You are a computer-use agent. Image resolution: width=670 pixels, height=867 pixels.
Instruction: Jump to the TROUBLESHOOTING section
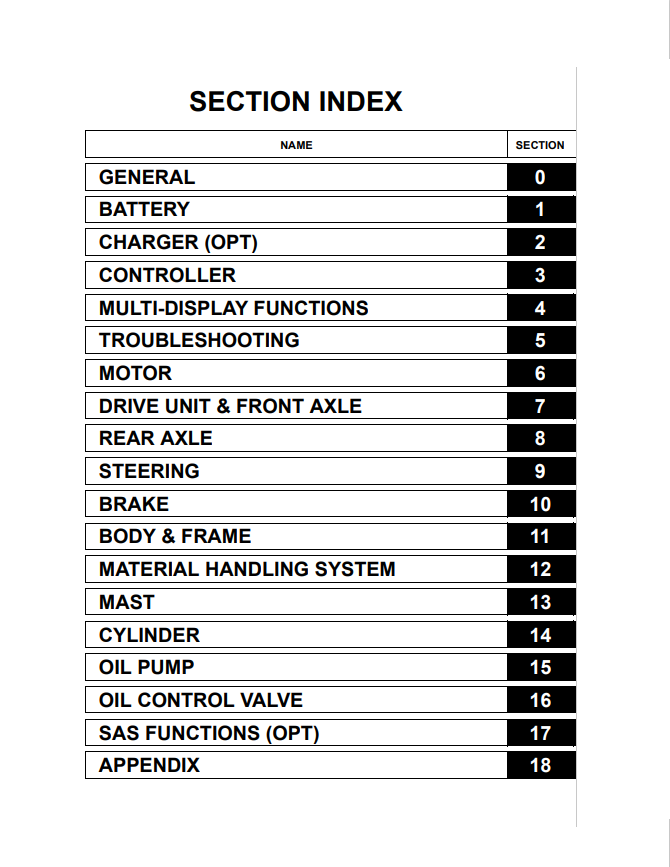[x=199, y=341]
